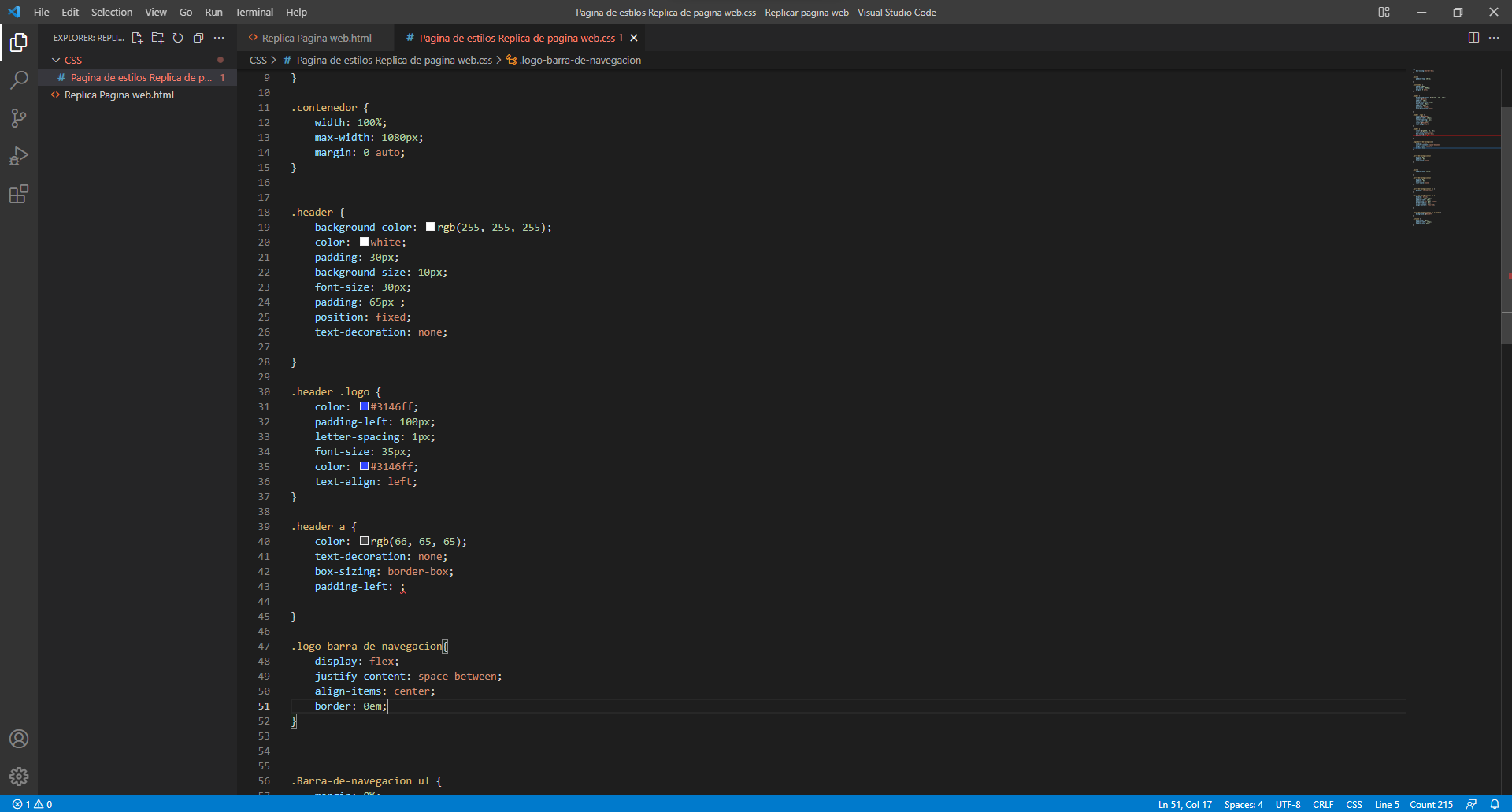Open the Views and More Actions menu
The width and height of the screenshot is (1512, 812).
[219, 38]
